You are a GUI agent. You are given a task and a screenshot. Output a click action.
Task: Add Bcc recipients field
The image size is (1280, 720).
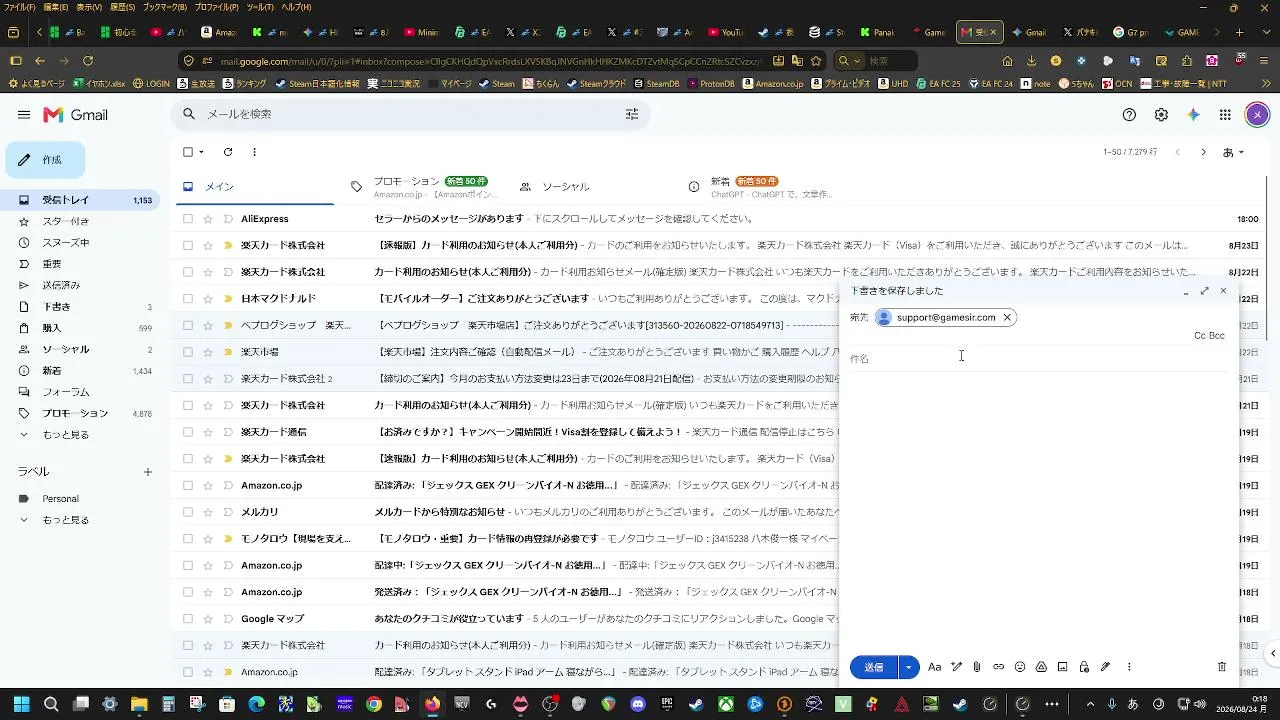coord(1217,336)
